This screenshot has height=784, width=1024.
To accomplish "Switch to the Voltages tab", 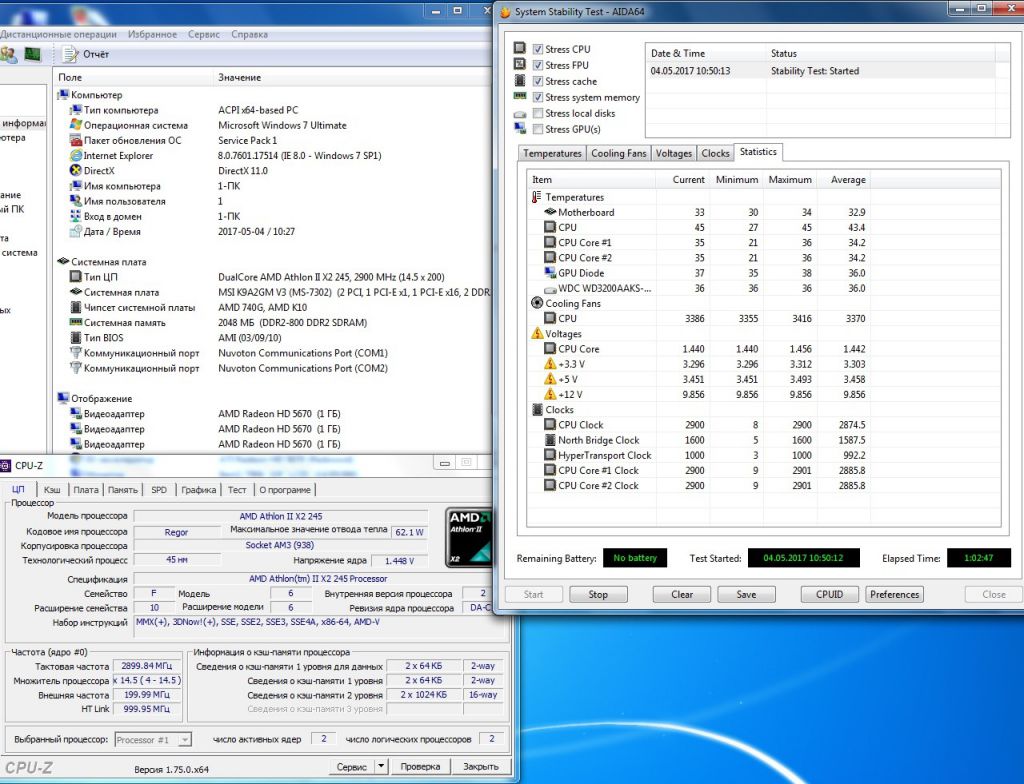I will [673, 153].
